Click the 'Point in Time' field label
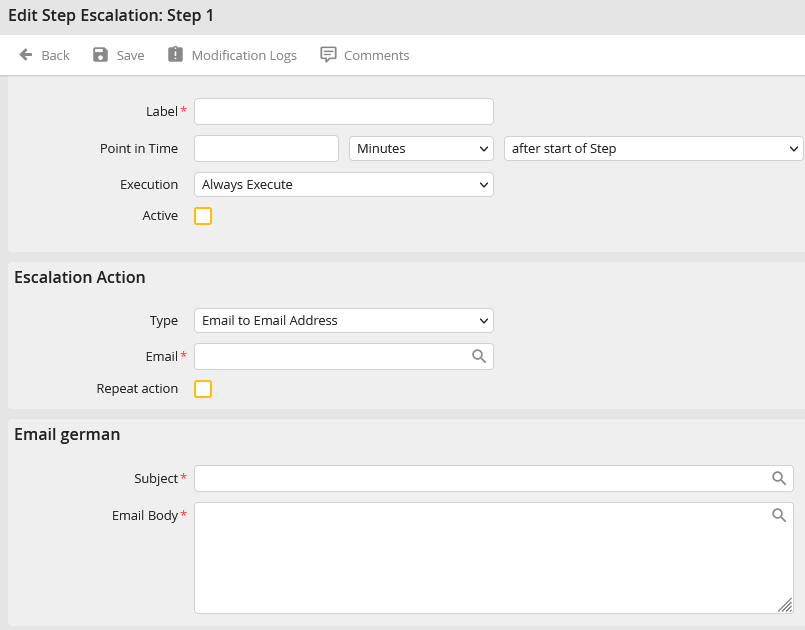The height and width of the screenshot is (630, 805). pos(139,148)
